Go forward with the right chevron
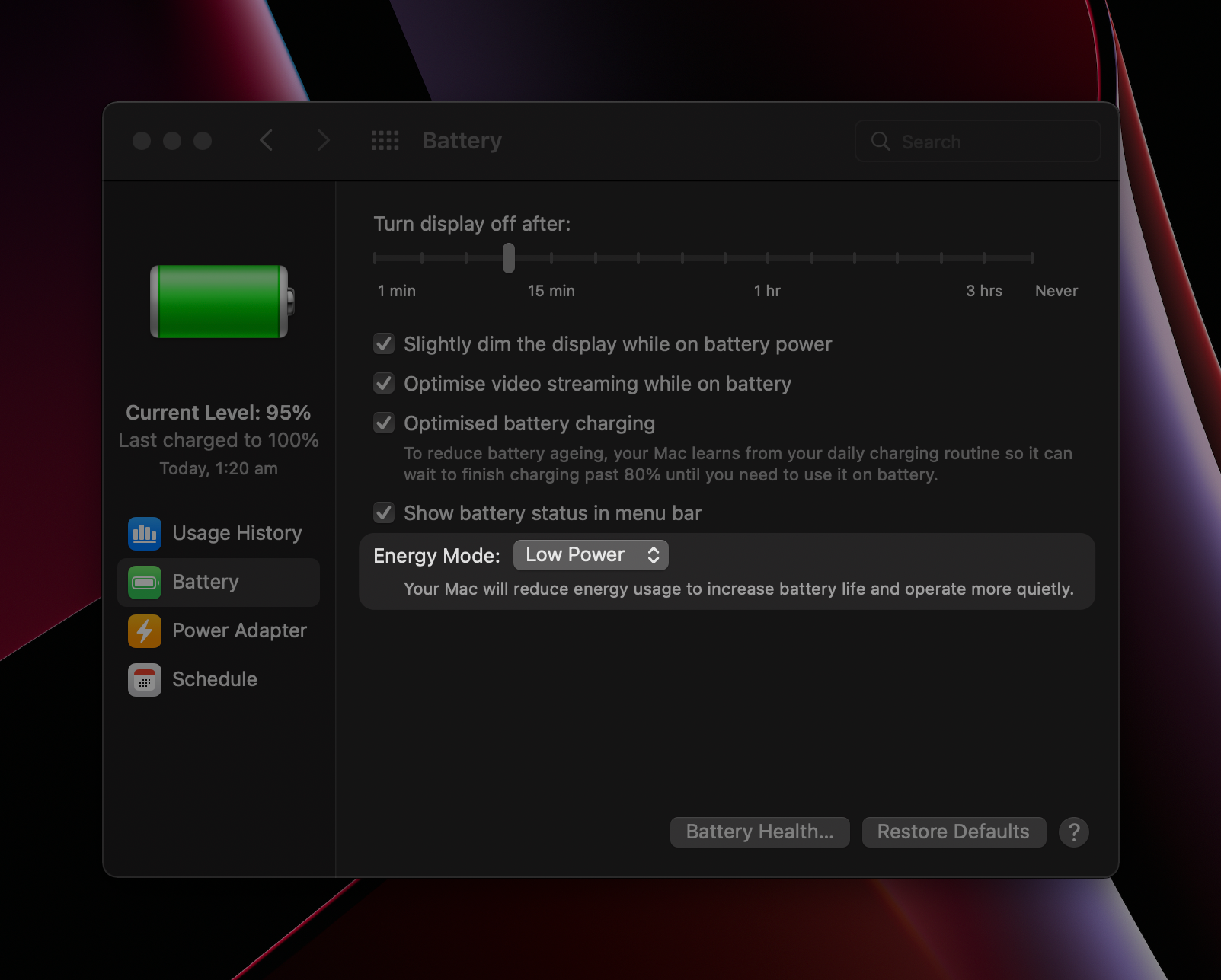This screenshot has height=980, width=1221. [x=324, y=140]
